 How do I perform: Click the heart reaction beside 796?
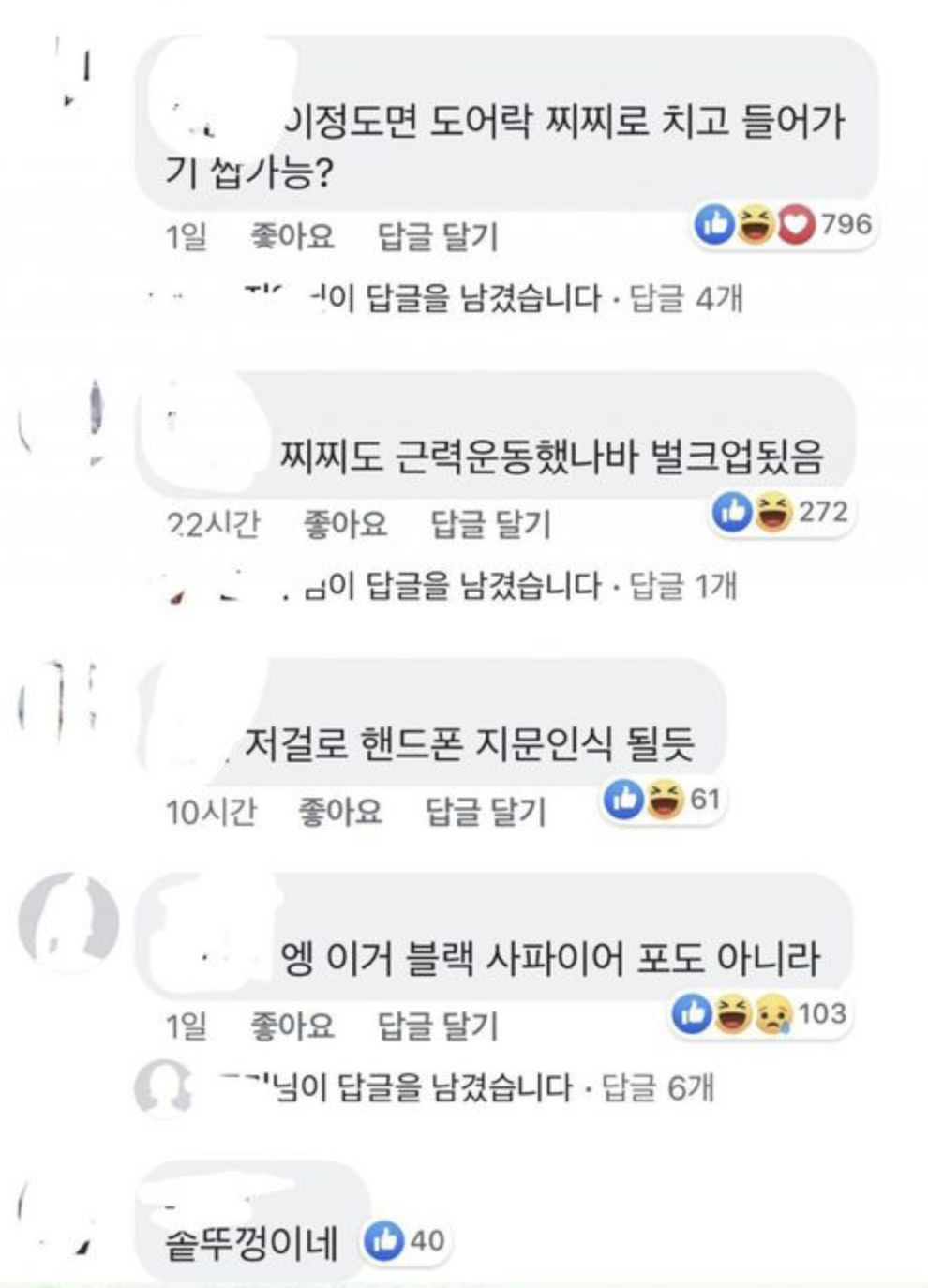[x=797, y=225]
